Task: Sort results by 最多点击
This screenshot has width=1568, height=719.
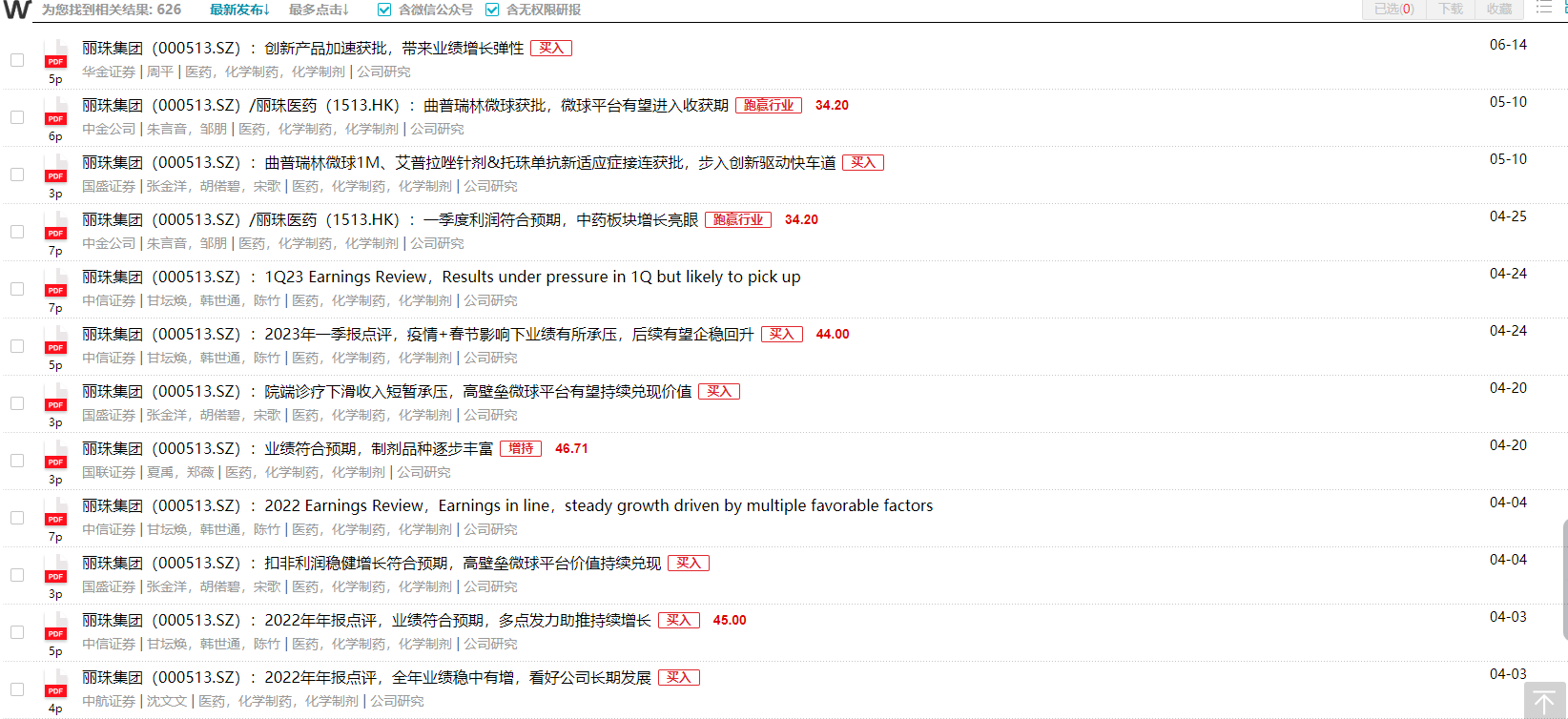Action: point(319,10)
